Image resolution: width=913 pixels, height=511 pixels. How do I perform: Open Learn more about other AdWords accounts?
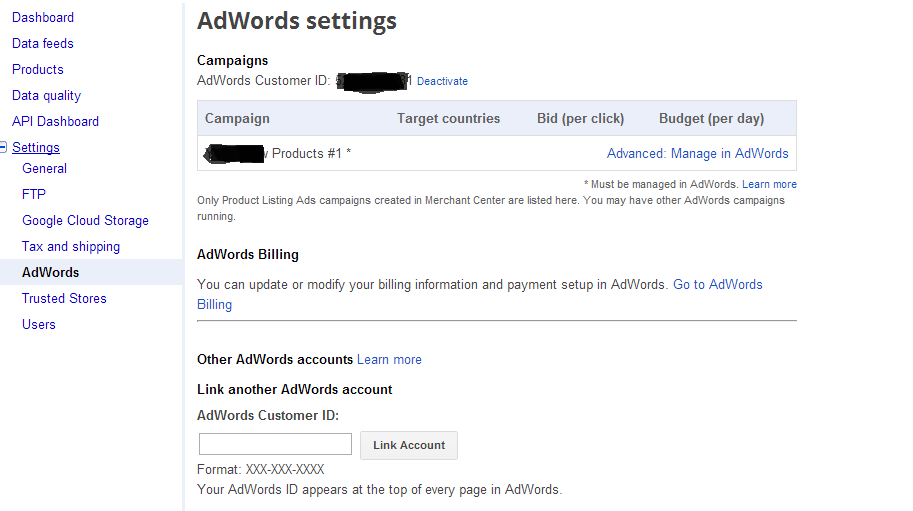pos(389,360)
